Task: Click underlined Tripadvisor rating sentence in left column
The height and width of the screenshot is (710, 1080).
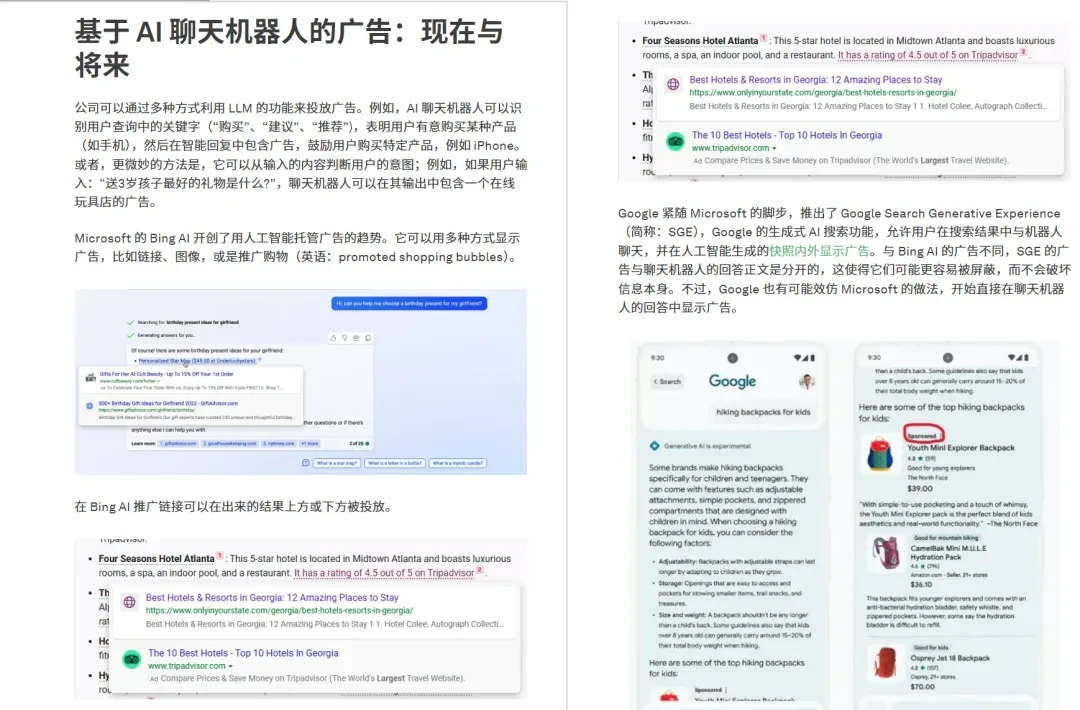Action: [384, 572]
